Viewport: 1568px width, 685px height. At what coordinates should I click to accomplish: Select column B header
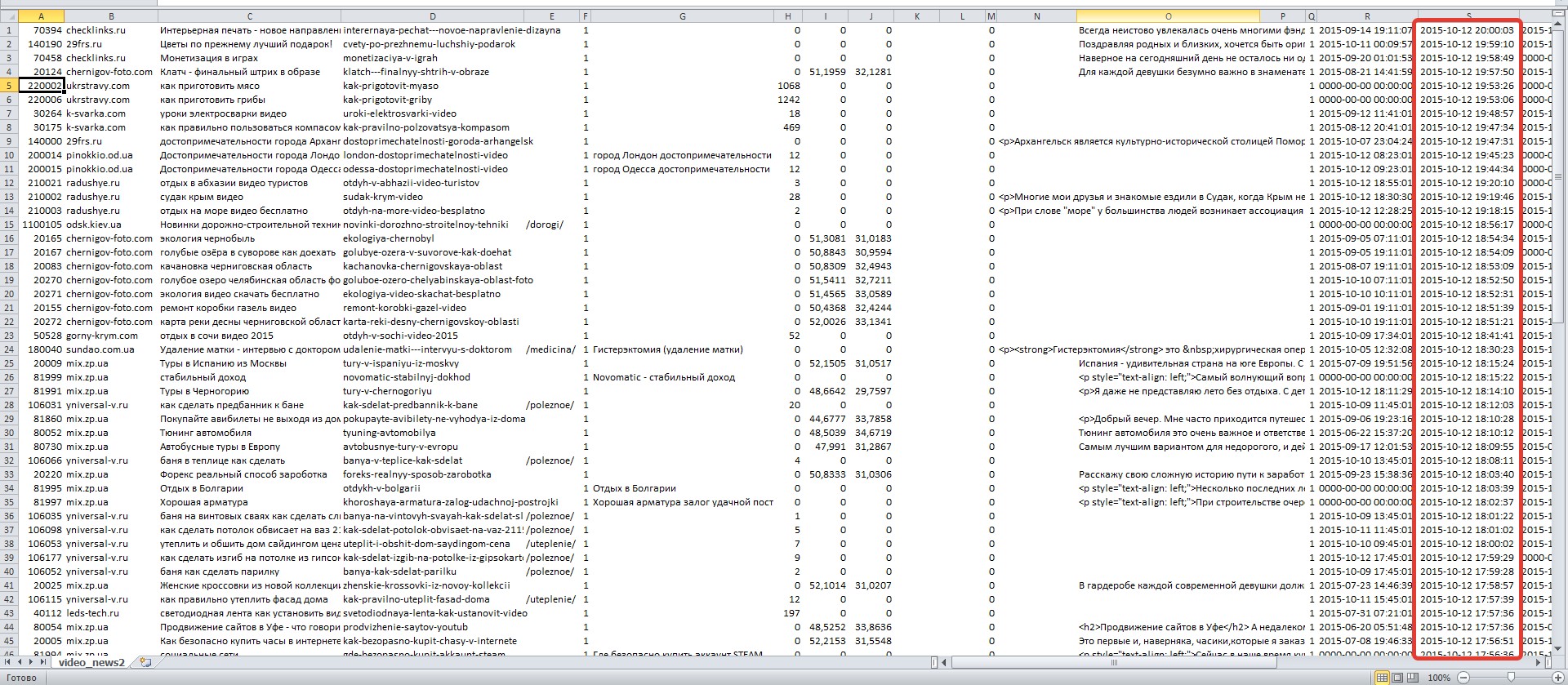111,16
